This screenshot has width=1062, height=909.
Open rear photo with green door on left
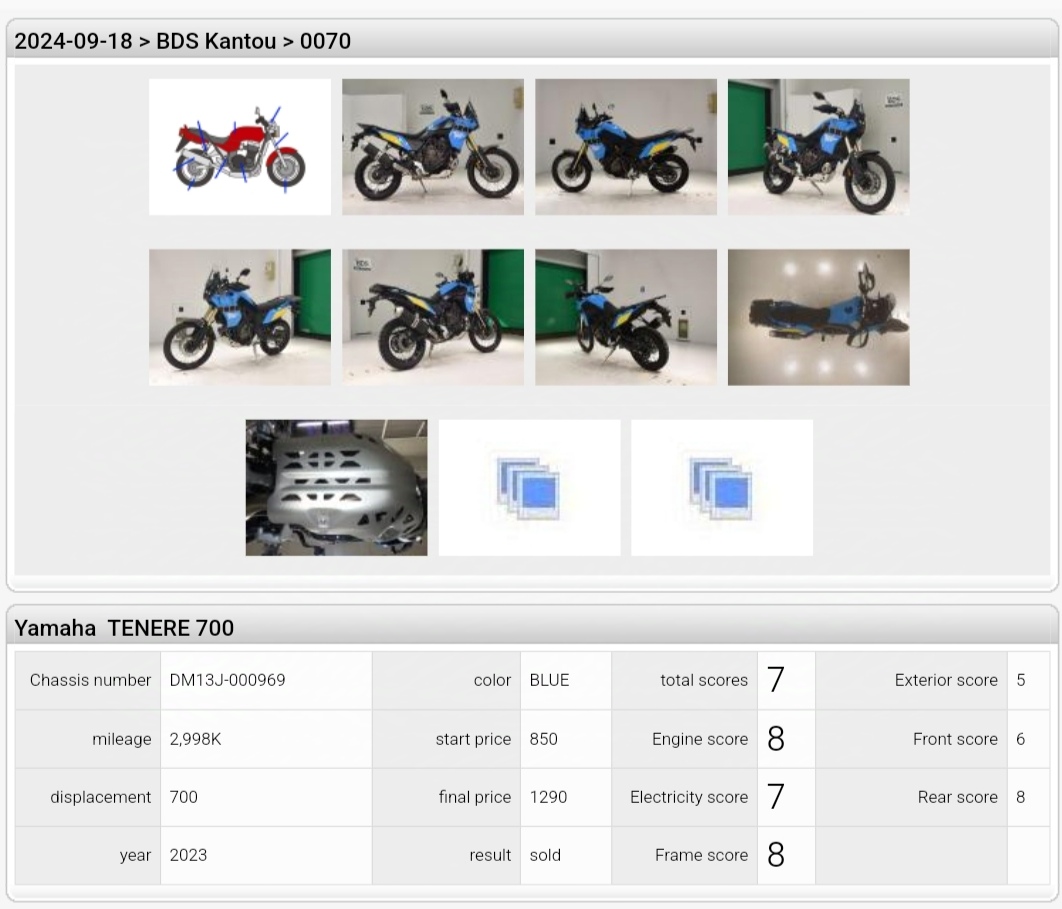(x=625, y=317)
